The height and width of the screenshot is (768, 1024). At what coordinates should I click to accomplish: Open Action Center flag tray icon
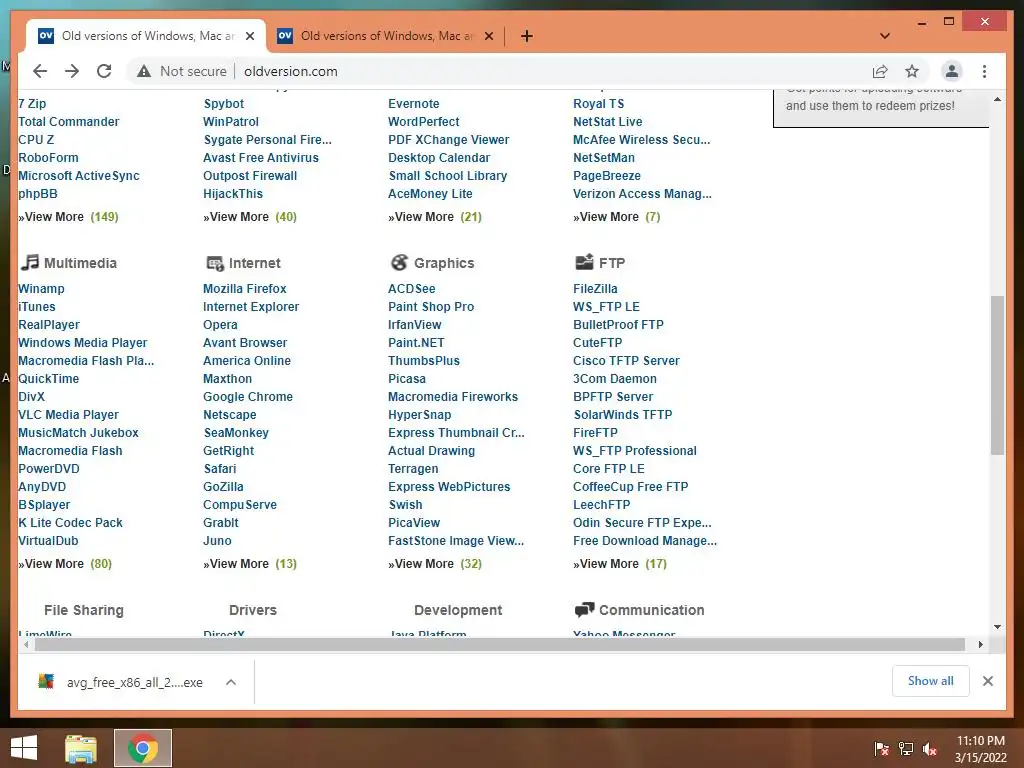881,748
